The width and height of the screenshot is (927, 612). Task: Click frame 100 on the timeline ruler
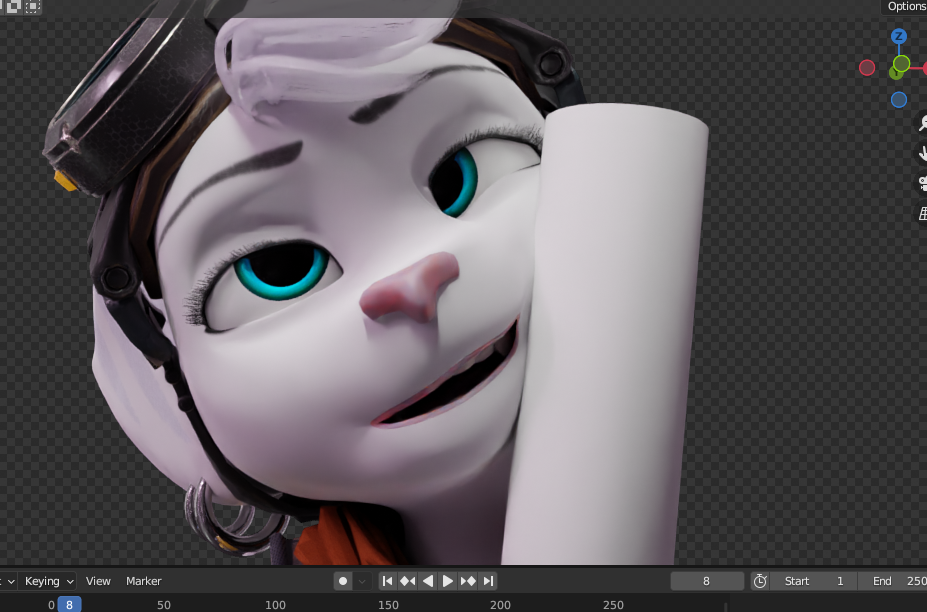275,605
